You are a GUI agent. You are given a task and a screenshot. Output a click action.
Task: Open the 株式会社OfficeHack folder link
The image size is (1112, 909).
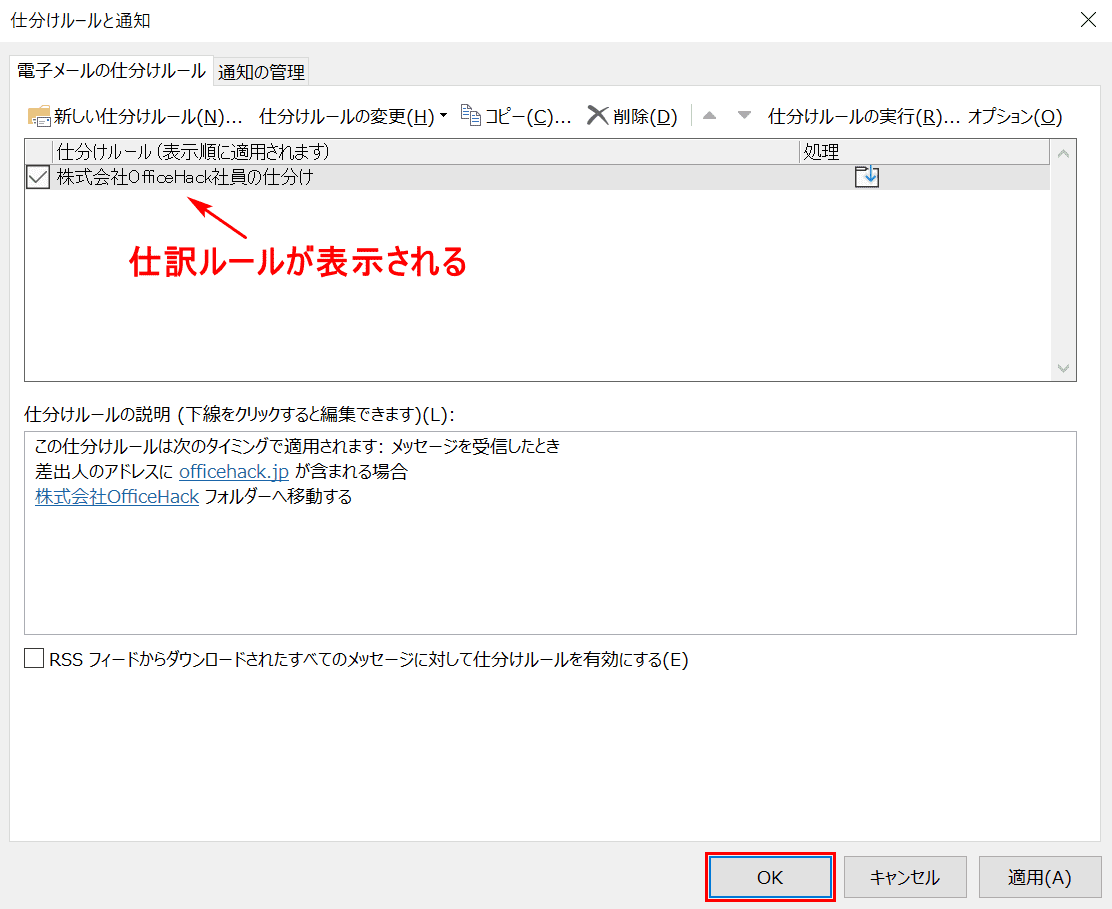click(x=117, y=497)
